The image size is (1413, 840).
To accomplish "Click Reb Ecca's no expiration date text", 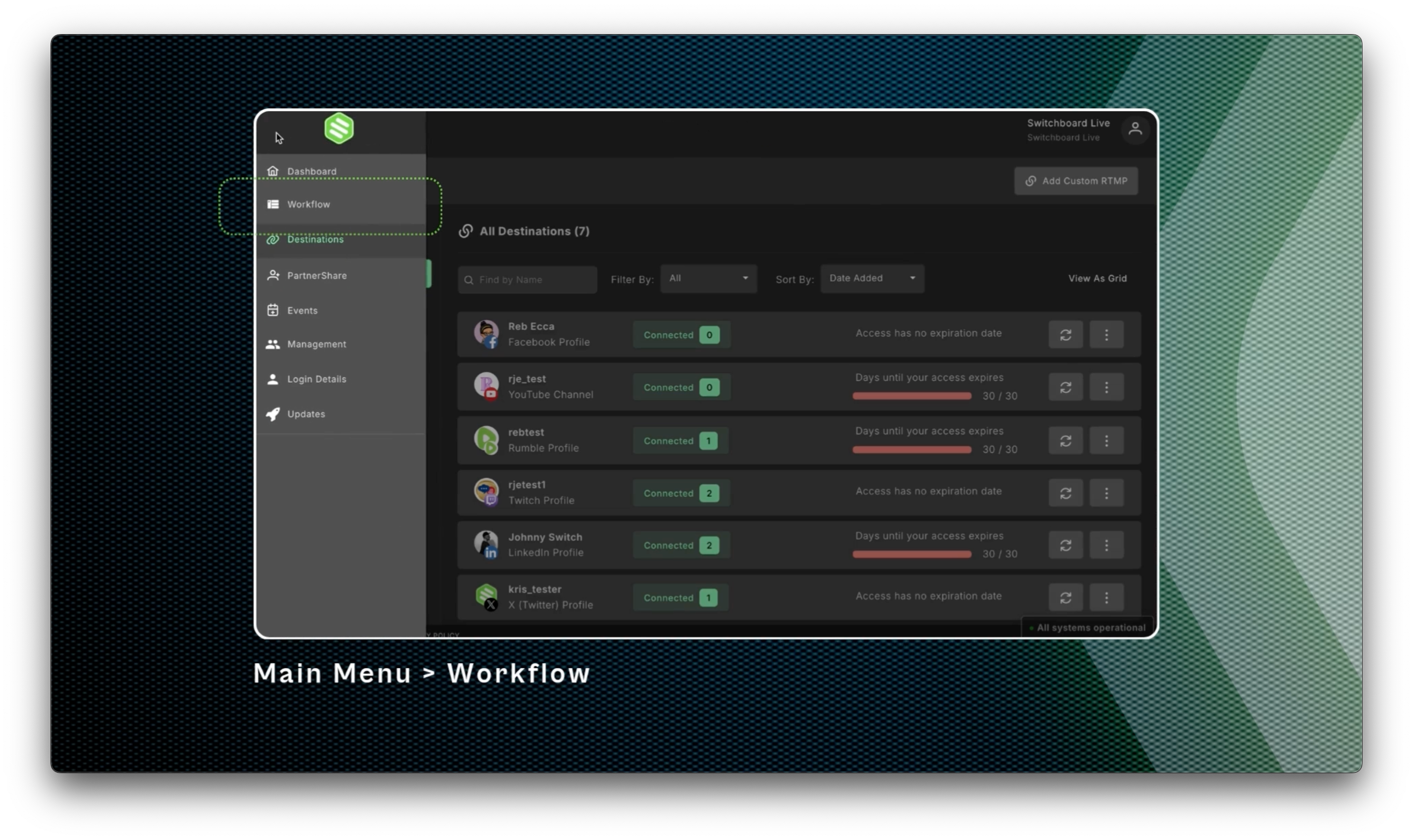I will (x=928, y=334).
